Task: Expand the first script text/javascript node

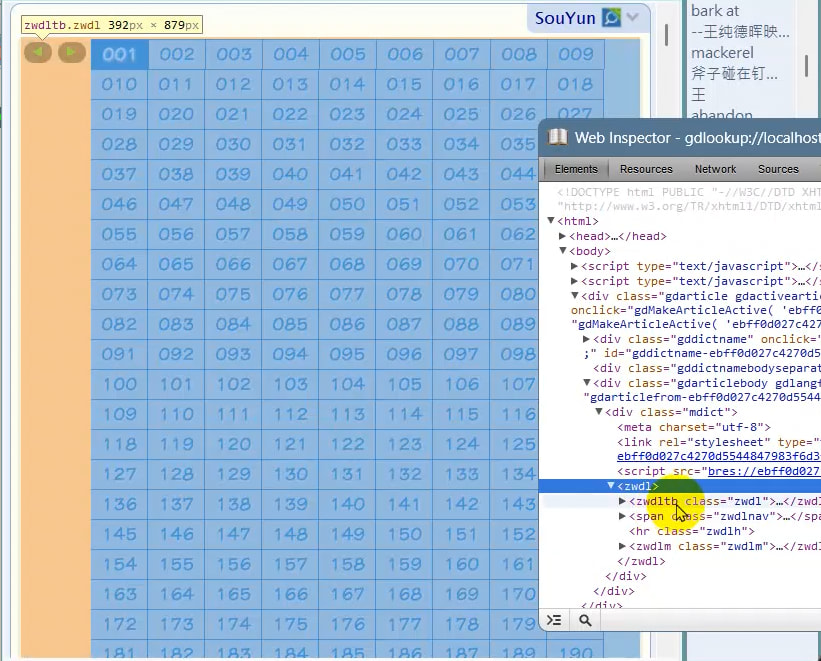Action: pyautogui.click(x=574, y=266)
